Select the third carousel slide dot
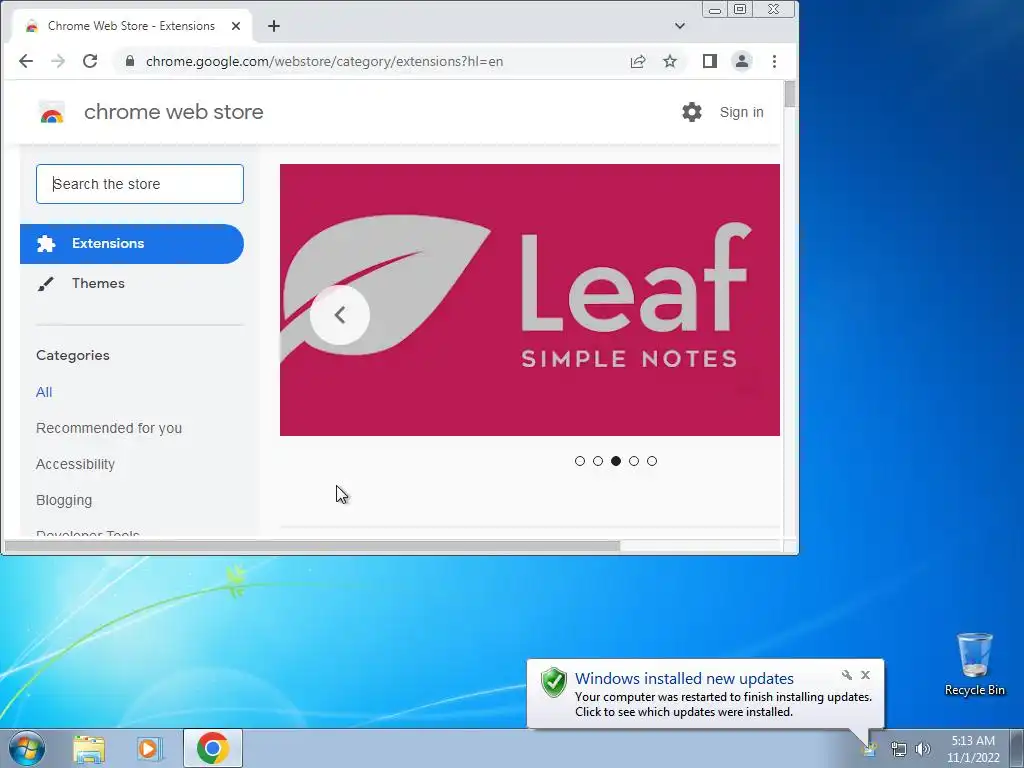The image size is (1024, 768). click(x=616, y=461)
